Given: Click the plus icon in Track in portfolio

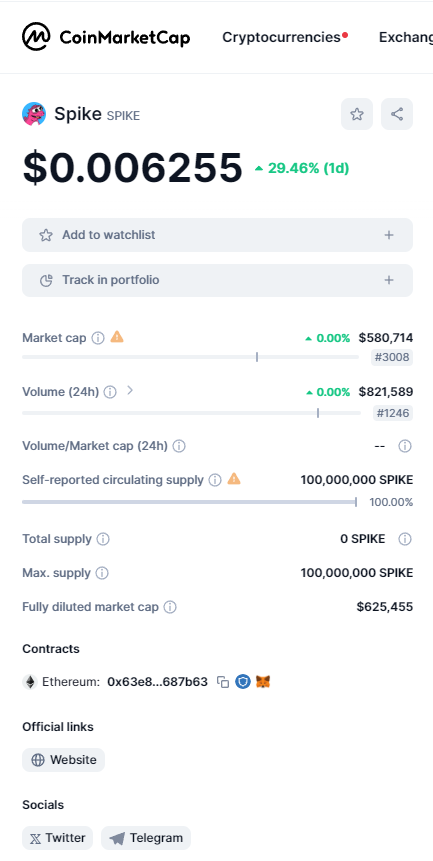Looking at the screenshot, I should coord(389,280).
